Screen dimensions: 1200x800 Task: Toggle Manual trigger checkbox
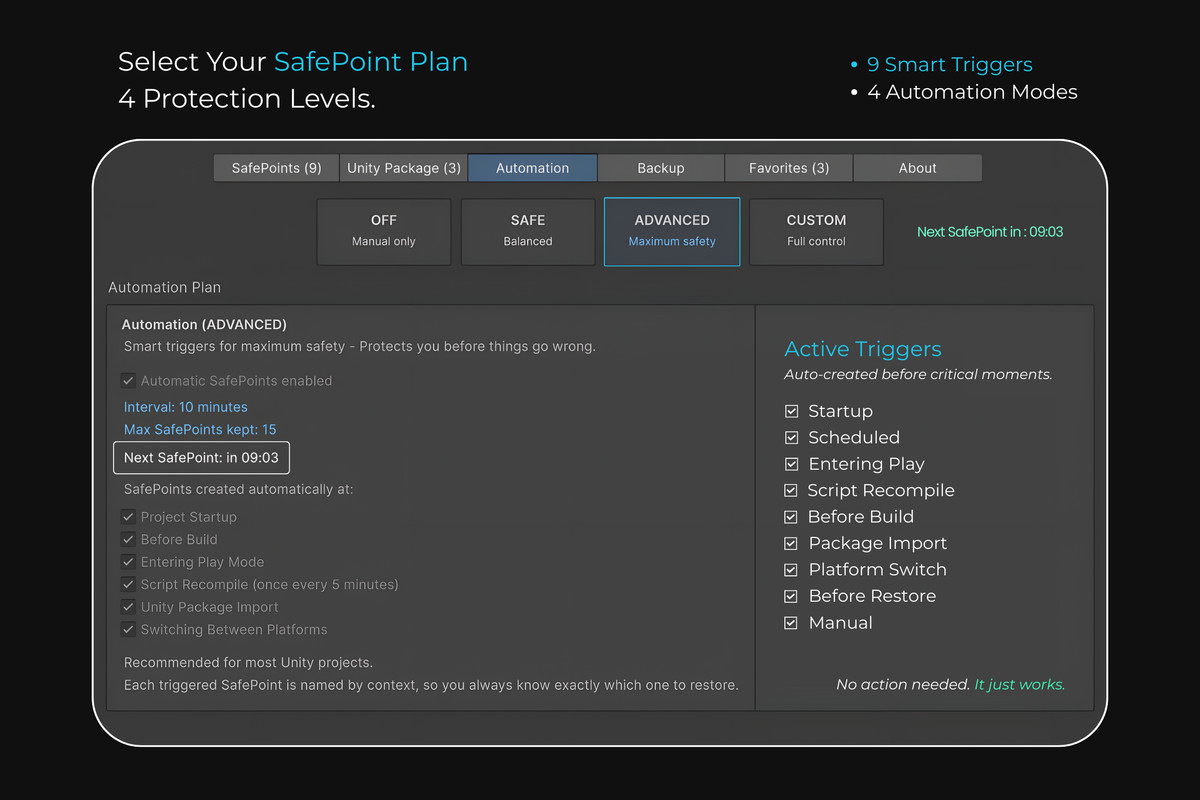pos(791,623)
